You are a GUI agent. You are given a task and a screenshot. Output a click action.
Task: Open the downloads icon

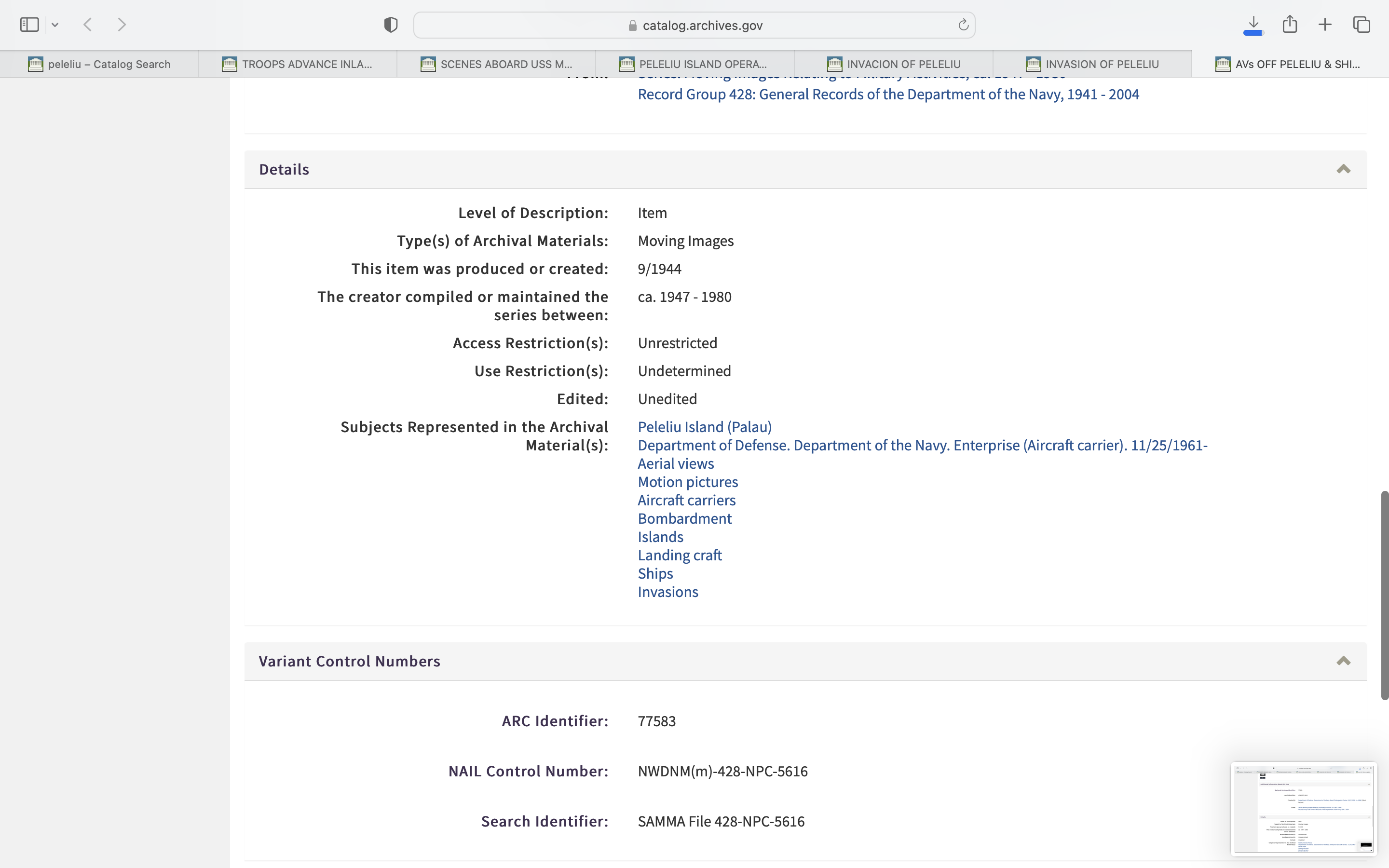point(1253,25)
